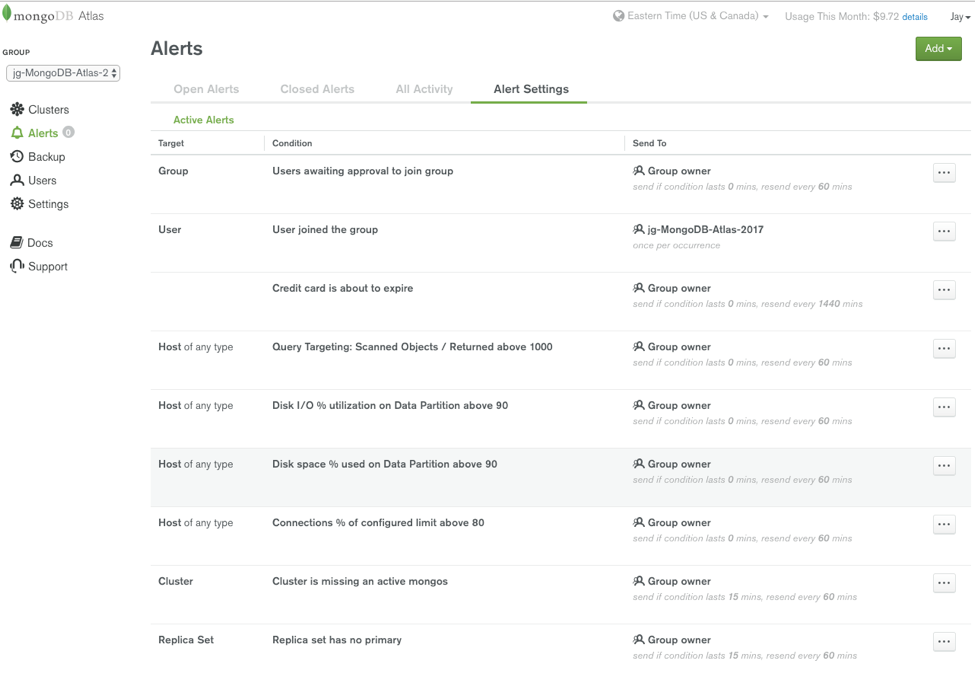Click the green Add dropdown button
The image size is (975, 677).
[x=938, y=49]
